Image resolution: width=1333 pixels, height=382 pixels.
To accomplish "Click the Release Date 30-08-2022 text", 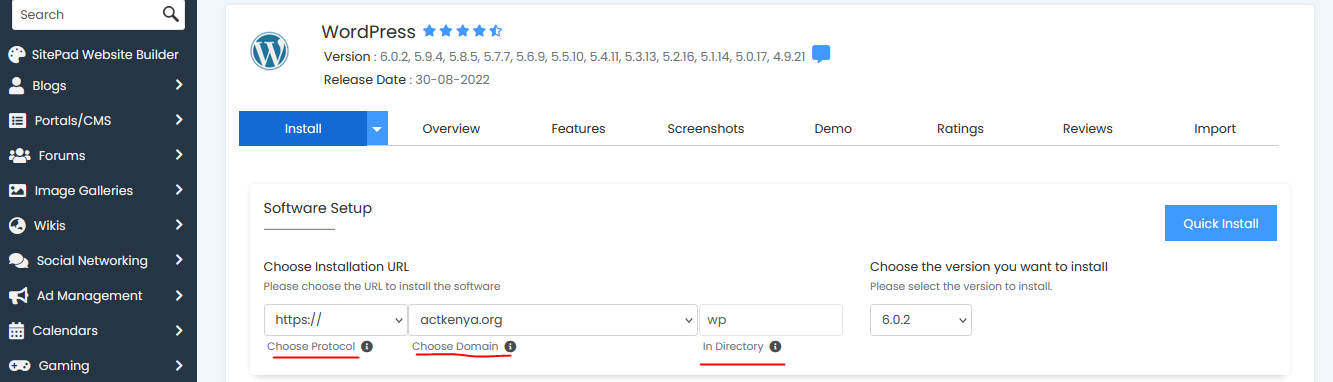I will (407, 79).
